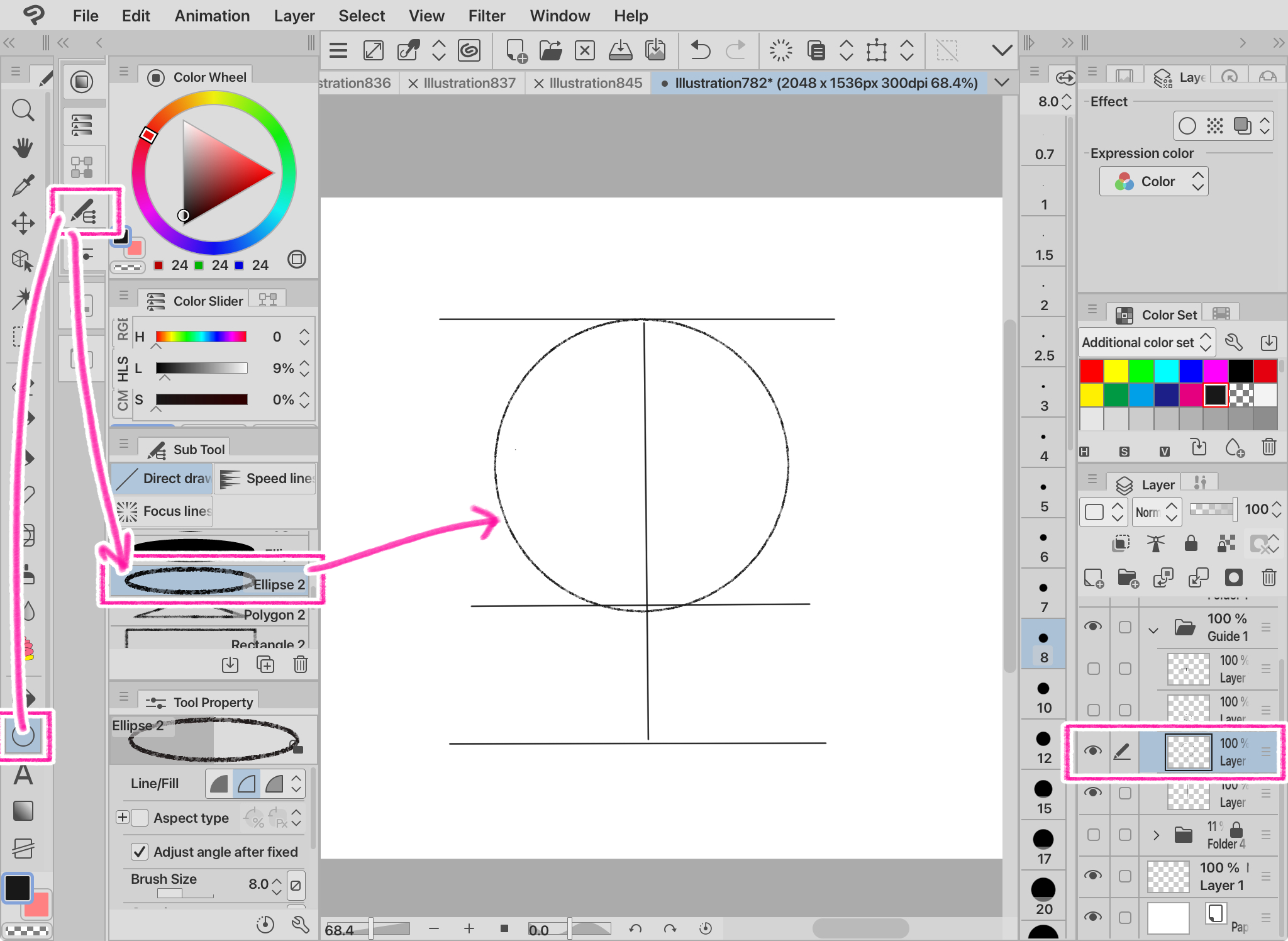
Task: Toggle visibility of Layer 1
Action: [1093, 876]
